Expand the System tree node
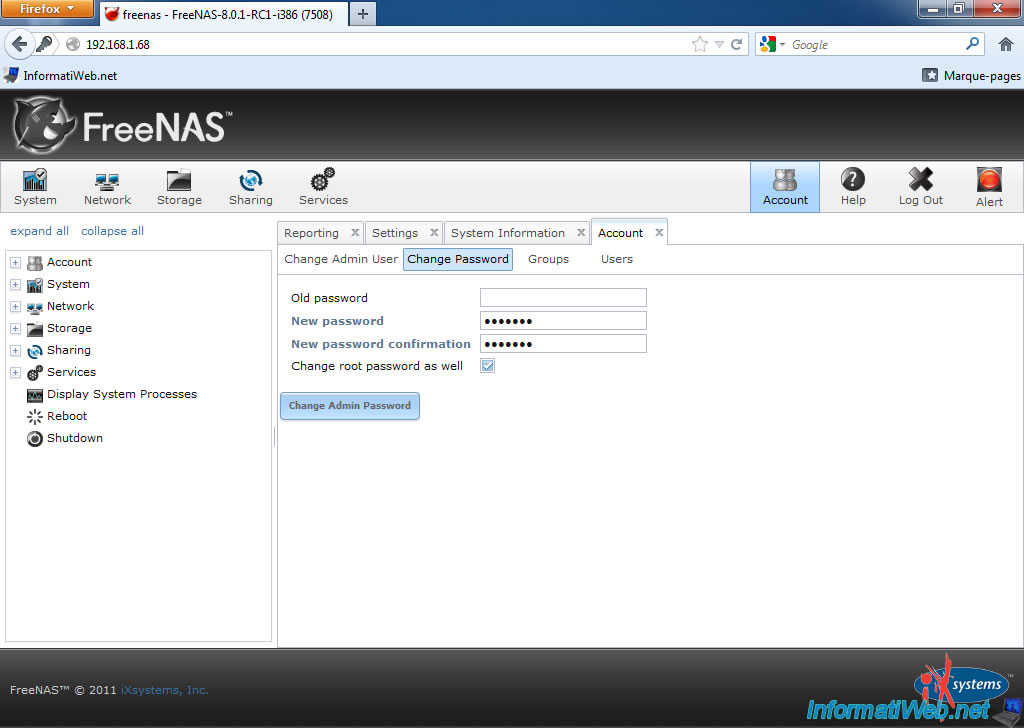1024x728 pixels. (x=16, y=285)
